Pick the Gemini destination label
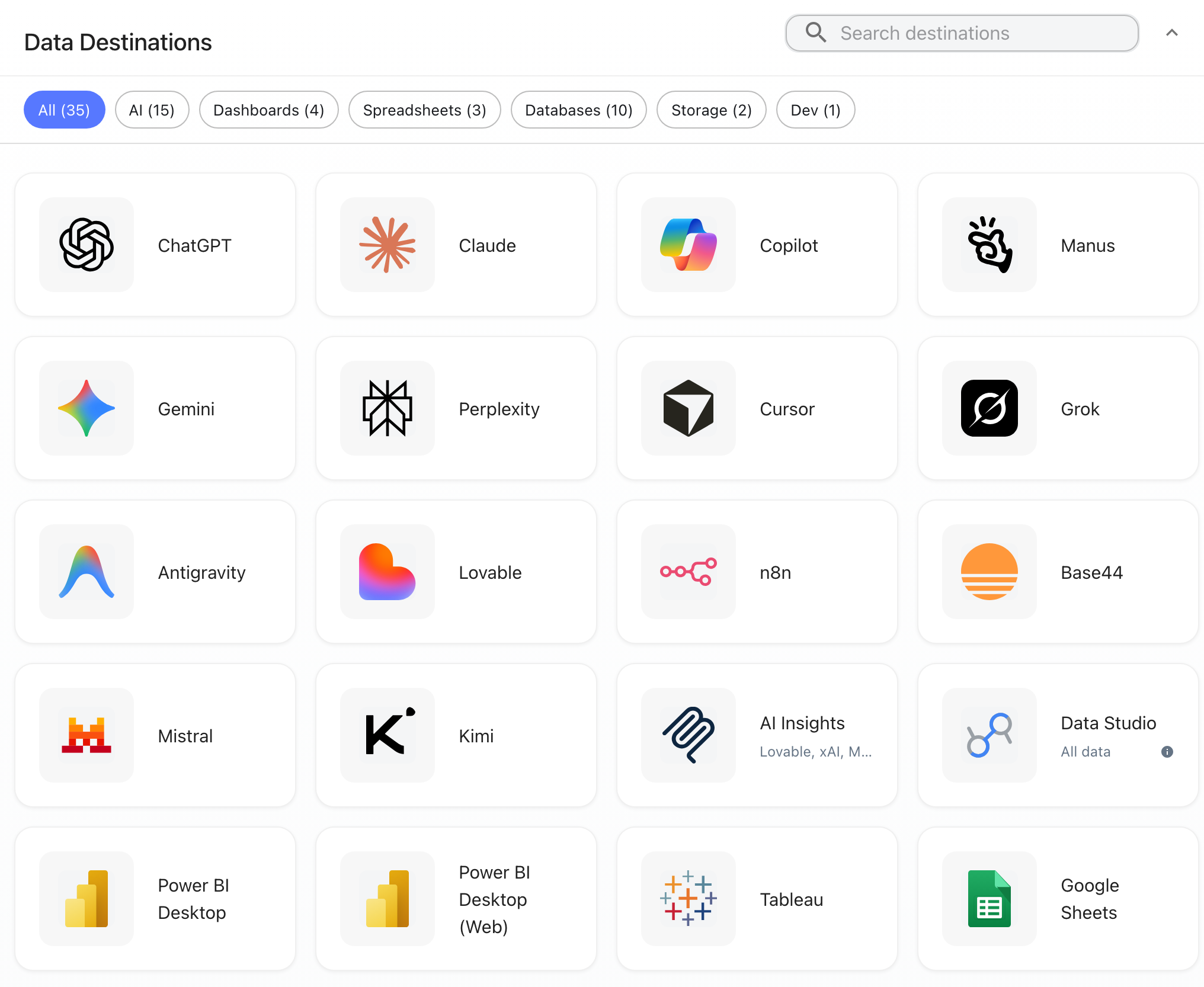The width and height of the screenshot is (1204, 987). (187, 409)
